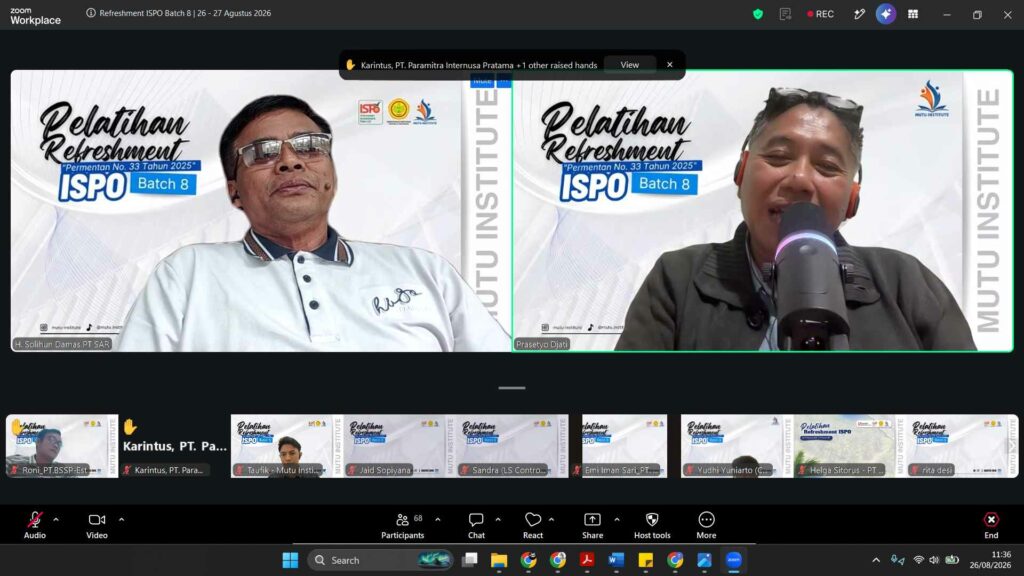Screen dimensions: 1024x576
Task: Click View on raised hands notification
Action: point(630,65)
